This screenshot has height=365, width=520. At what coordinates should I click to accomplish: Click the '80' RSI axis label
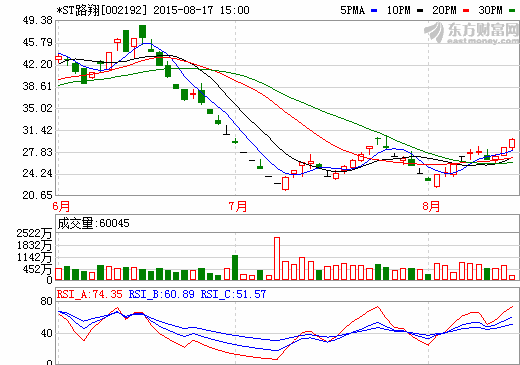pyautogui.click(x=46, y=301)
